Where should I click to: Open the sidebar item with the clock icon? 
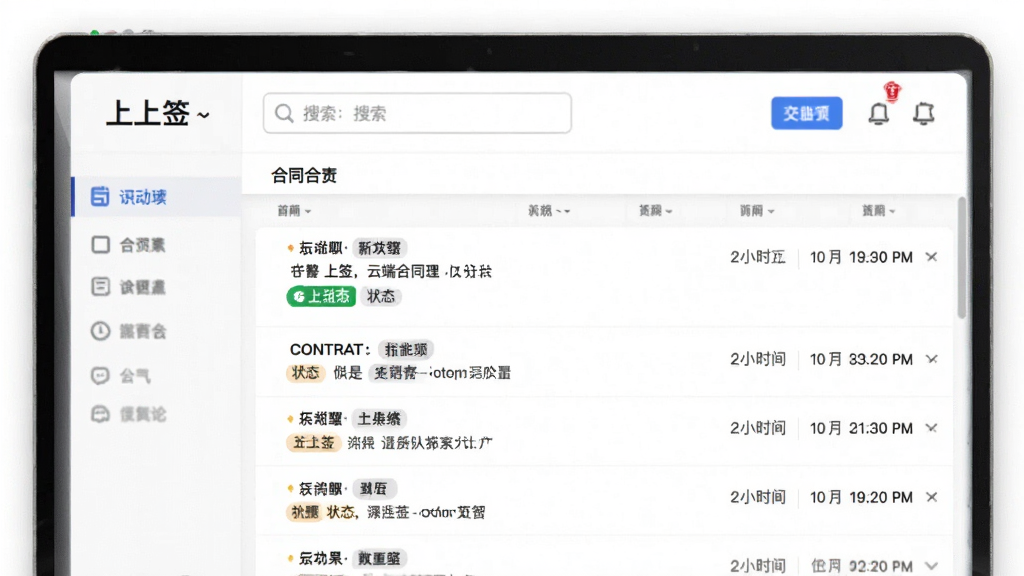point(128,331)
